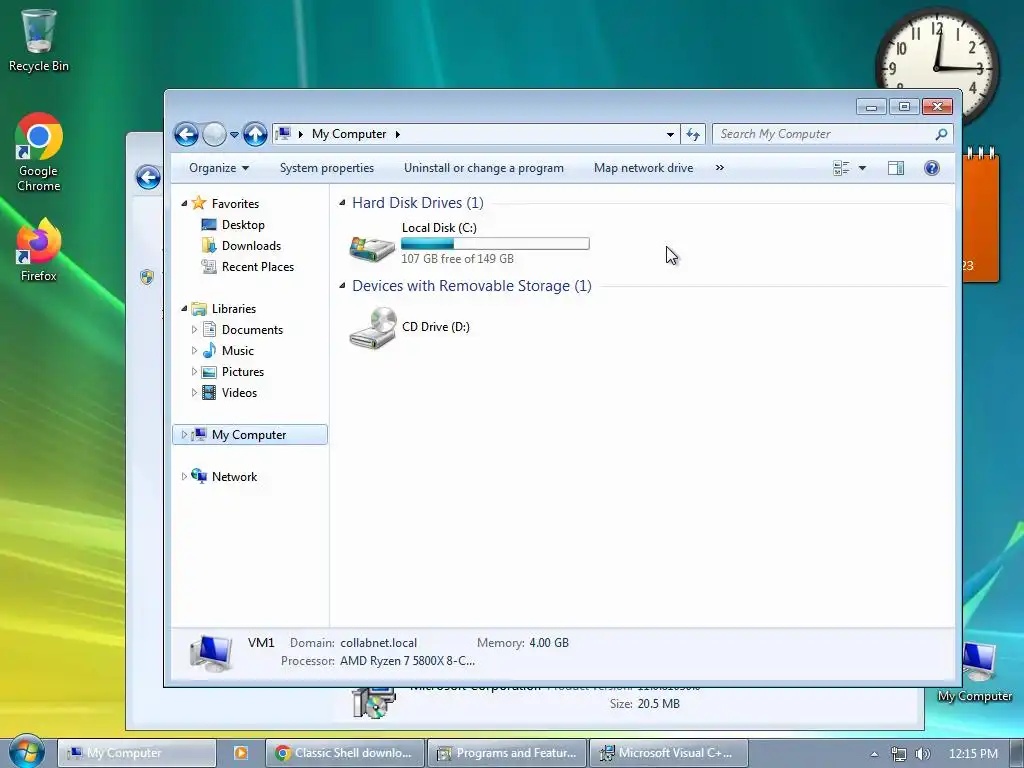Viewport: 1024px width, 768px height.
Task: Switch to Classic Shell Chrome taskbar button
Action: [x=345, y=753]
